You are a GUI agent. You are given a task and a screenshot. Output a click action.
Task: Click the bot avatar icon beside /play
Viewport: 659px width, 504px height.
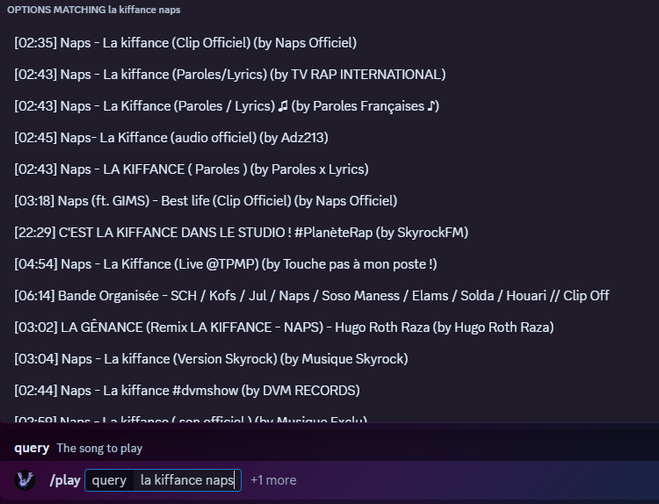pos(25,480)
